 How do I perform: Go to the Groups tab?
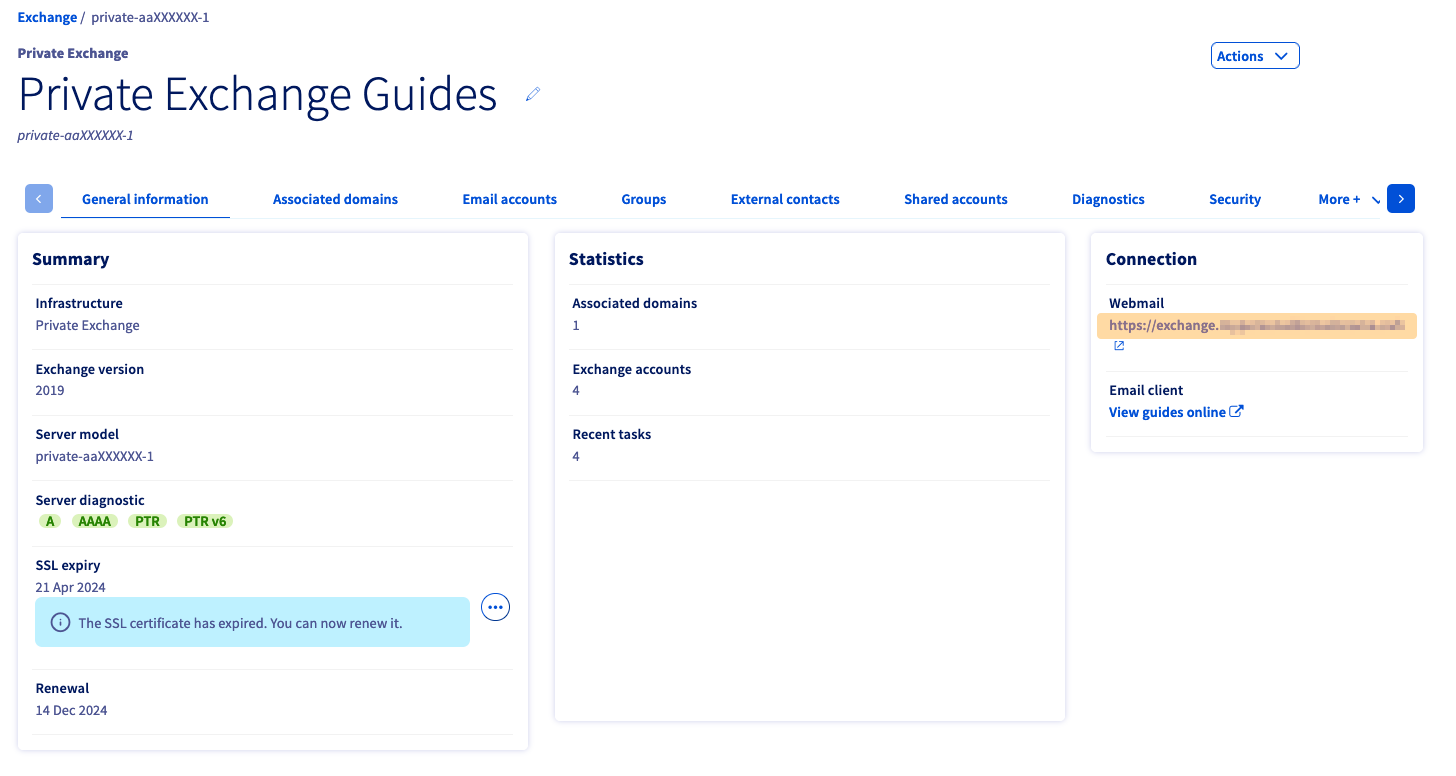click(643, 199)
